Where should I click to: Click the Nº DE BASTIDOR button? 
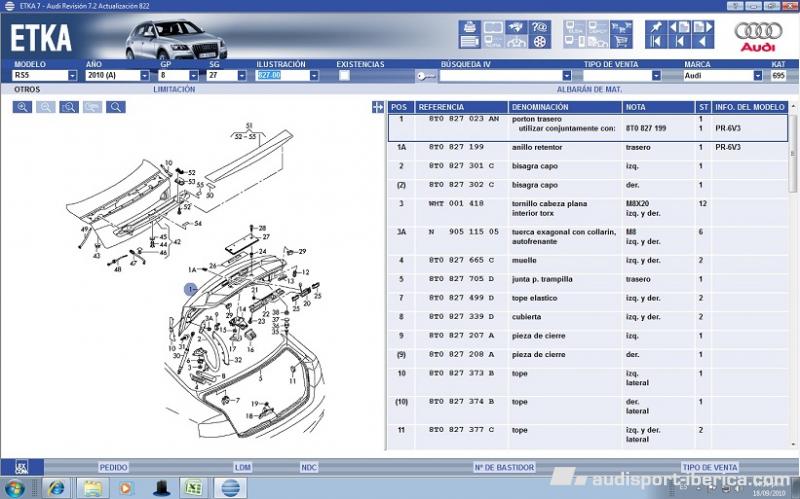[x=504, y=467]
